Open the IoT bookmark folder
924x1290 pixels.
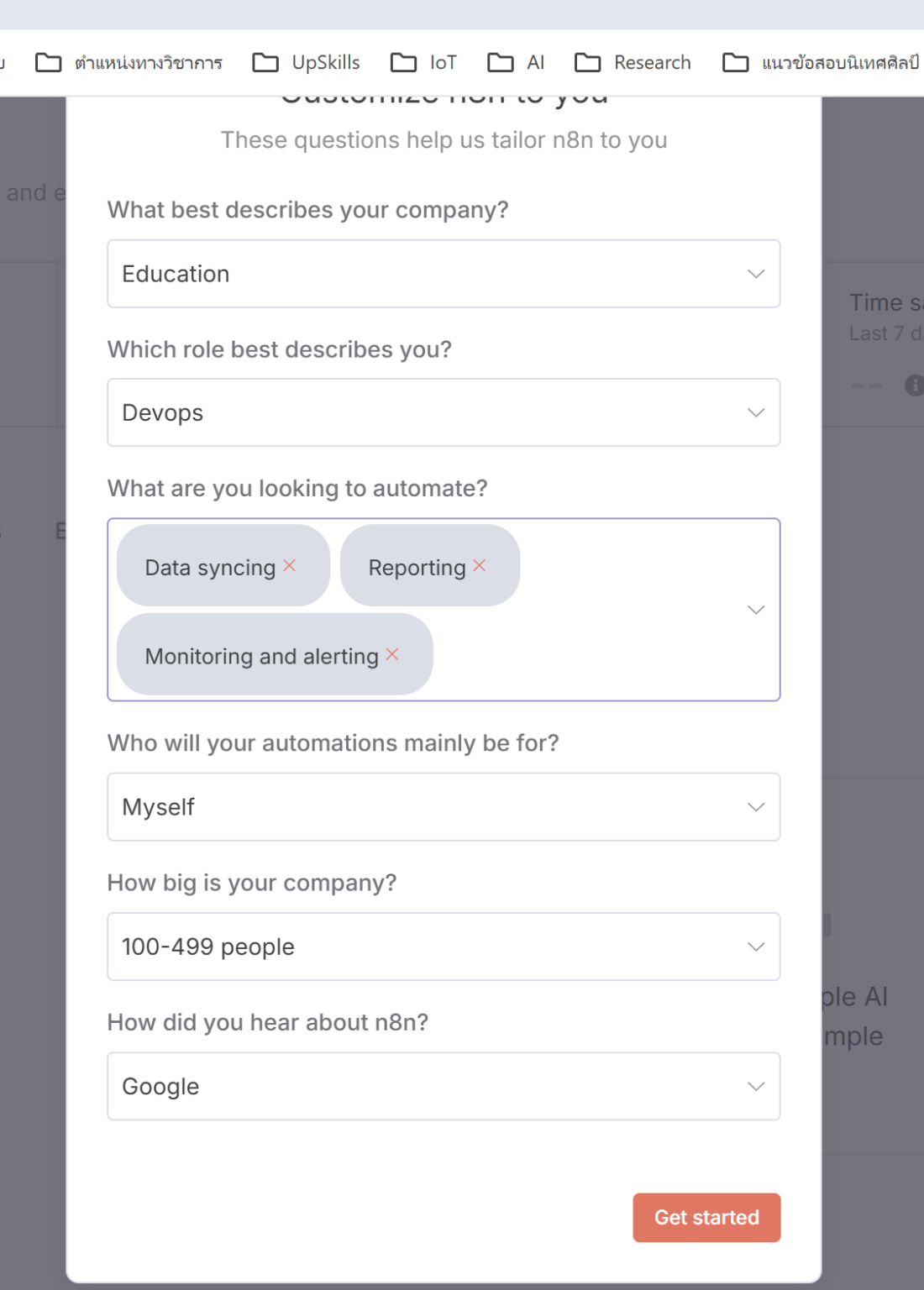[424, 63]
